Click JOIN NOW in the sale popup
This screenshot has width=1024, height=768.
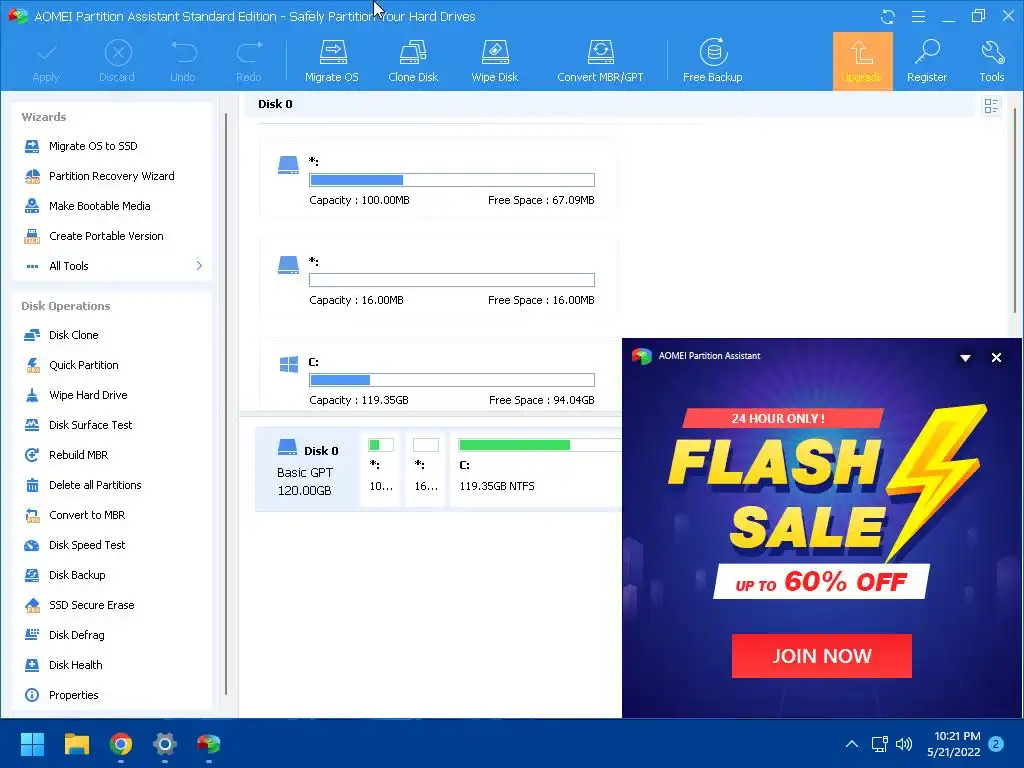click(x=822, y=656)
